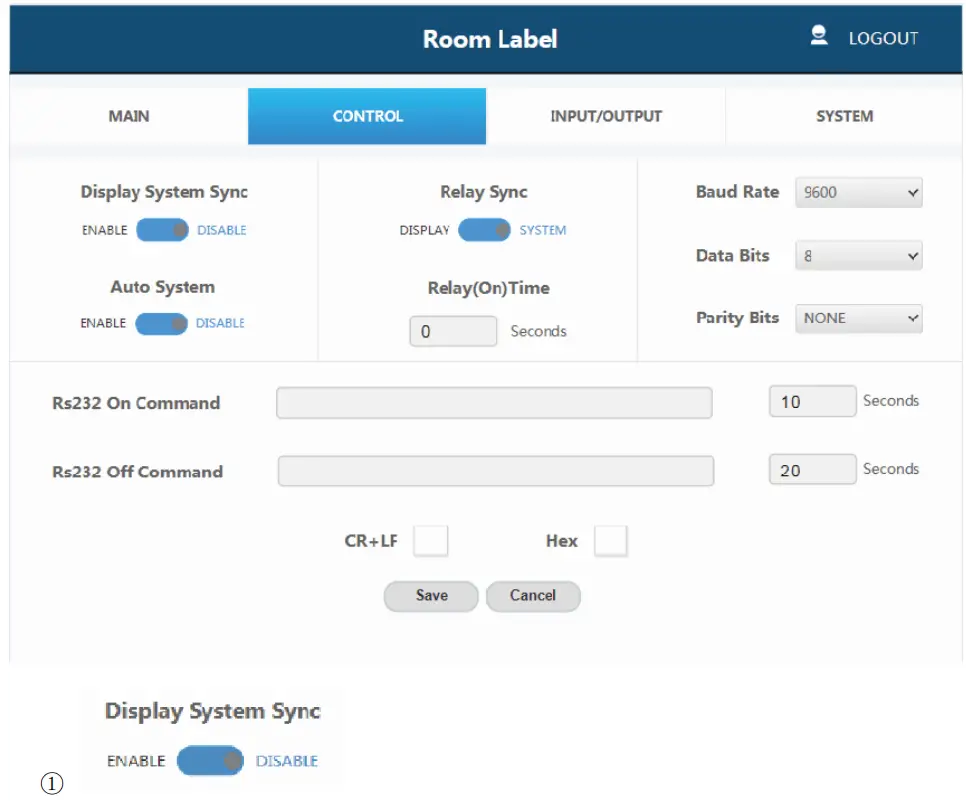Click the LOGOUT link

882,39
